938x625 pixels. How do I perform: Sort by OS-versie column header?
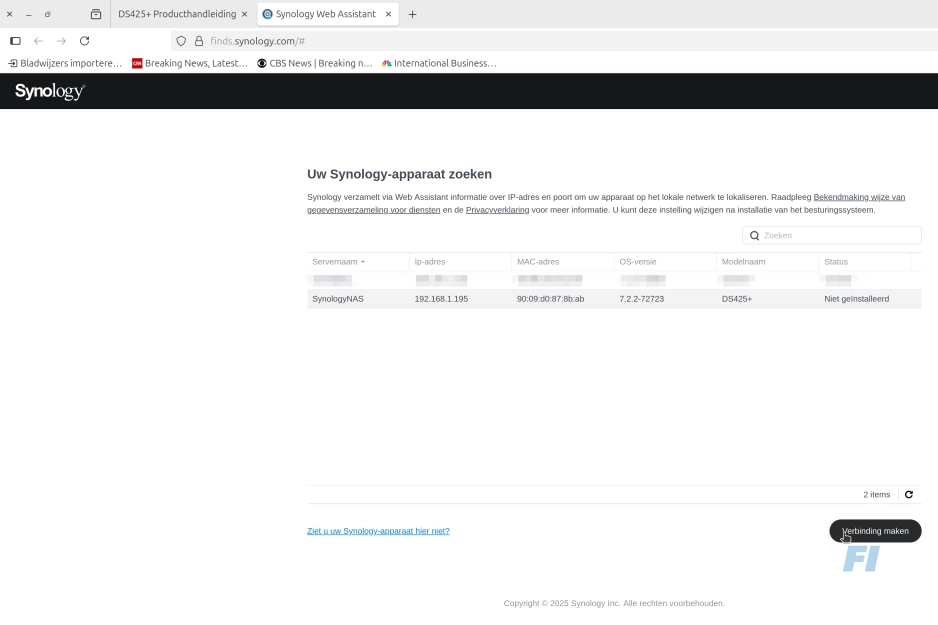(665, 262)
